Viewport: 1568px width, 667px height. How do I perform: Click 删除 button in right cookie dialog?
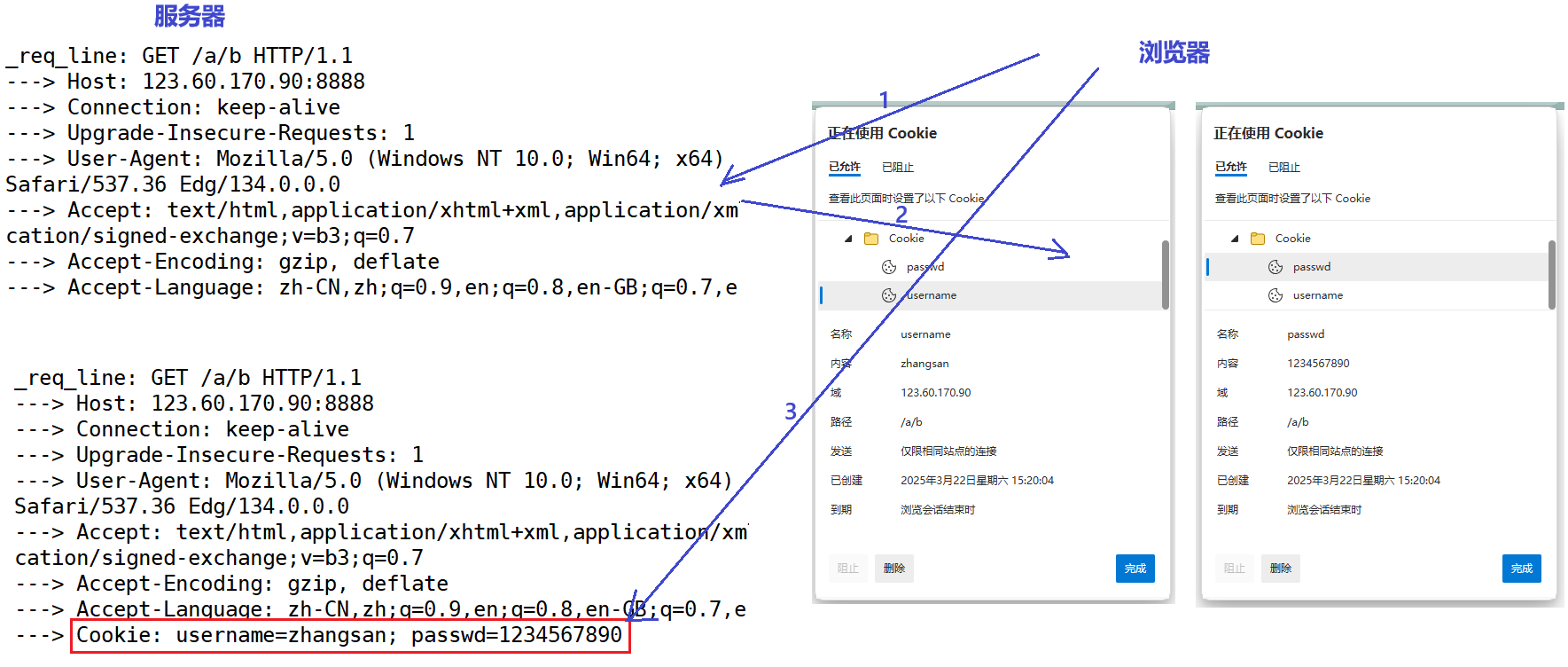1281,569
